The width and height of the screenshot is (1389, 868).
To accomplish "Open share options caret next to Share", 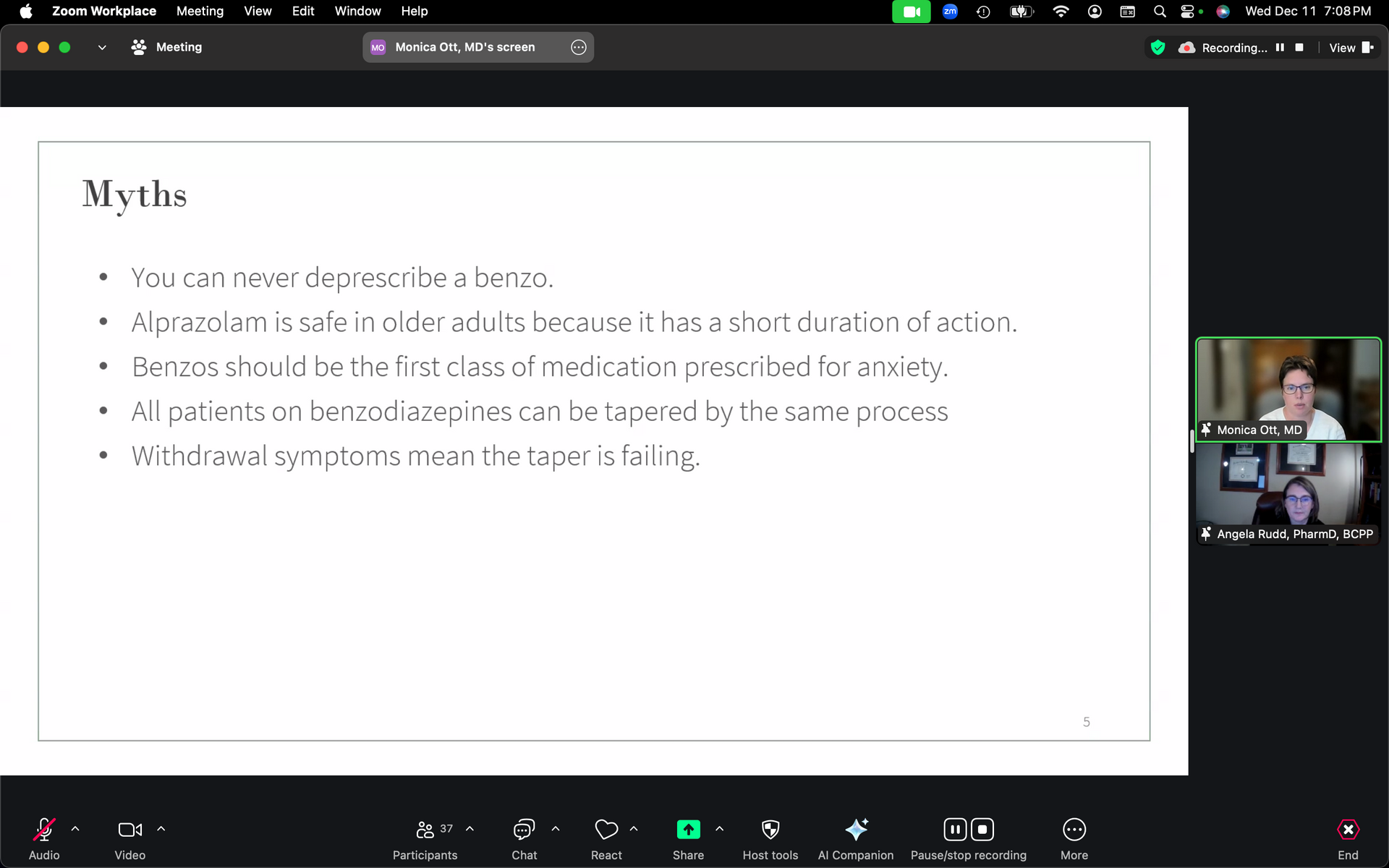I will [x=719, y=829].
